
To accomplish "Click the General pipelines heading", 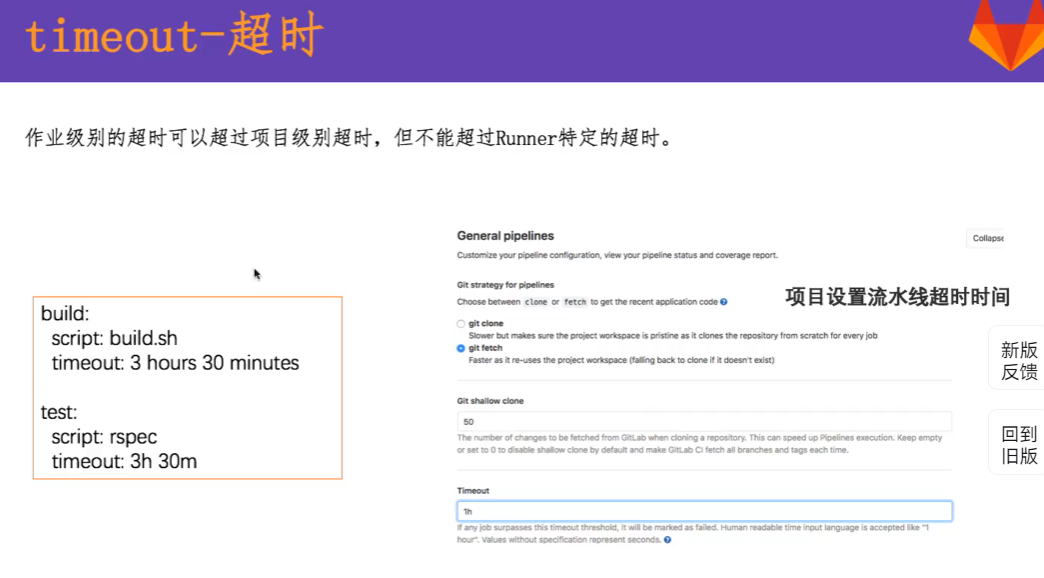I will point(505,236).
